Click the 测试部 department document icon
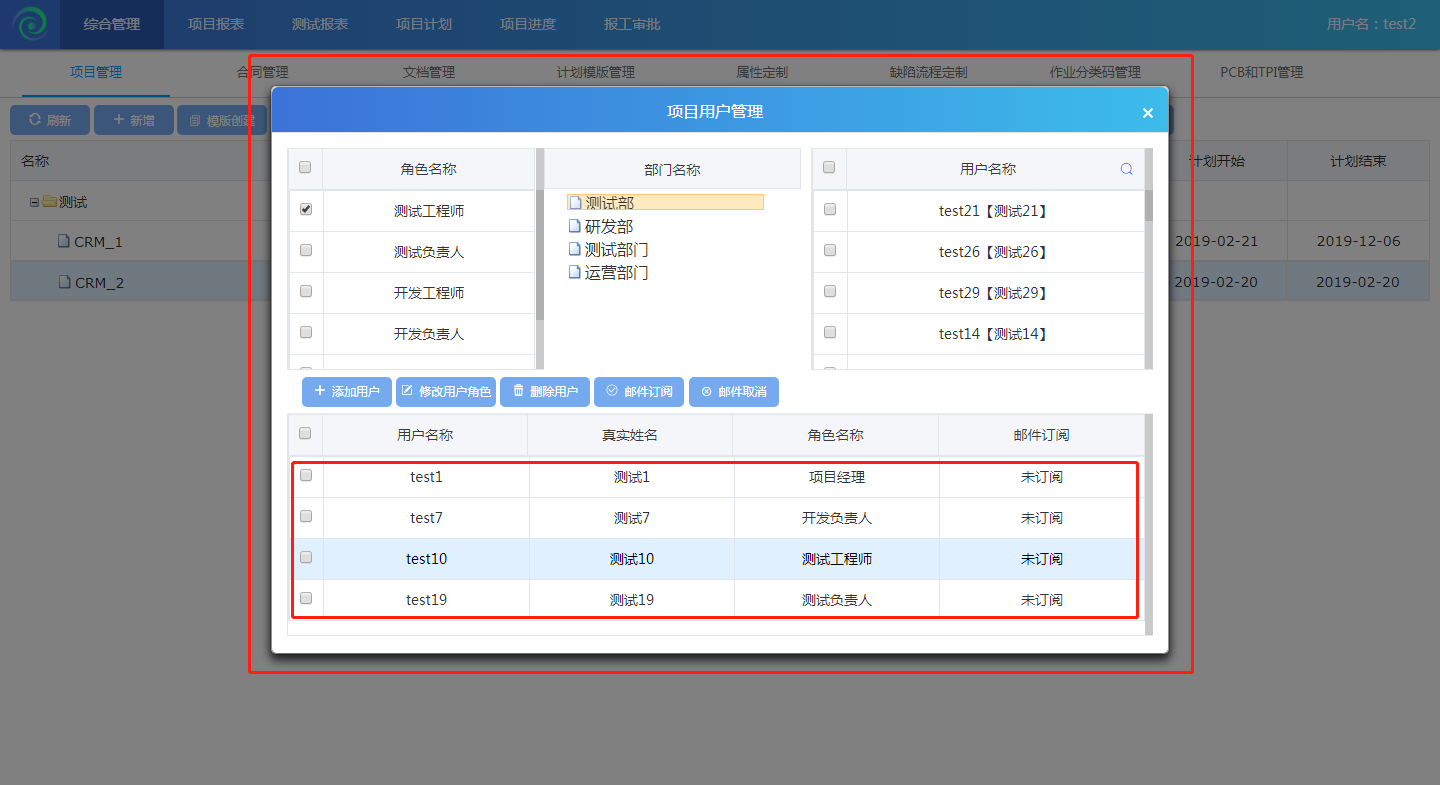 pos(575,203)
